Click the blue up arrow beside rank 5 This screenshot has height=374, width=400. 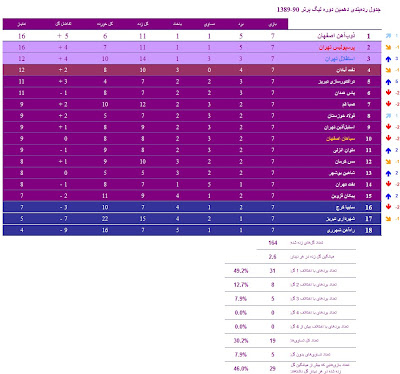click(388, 82)
